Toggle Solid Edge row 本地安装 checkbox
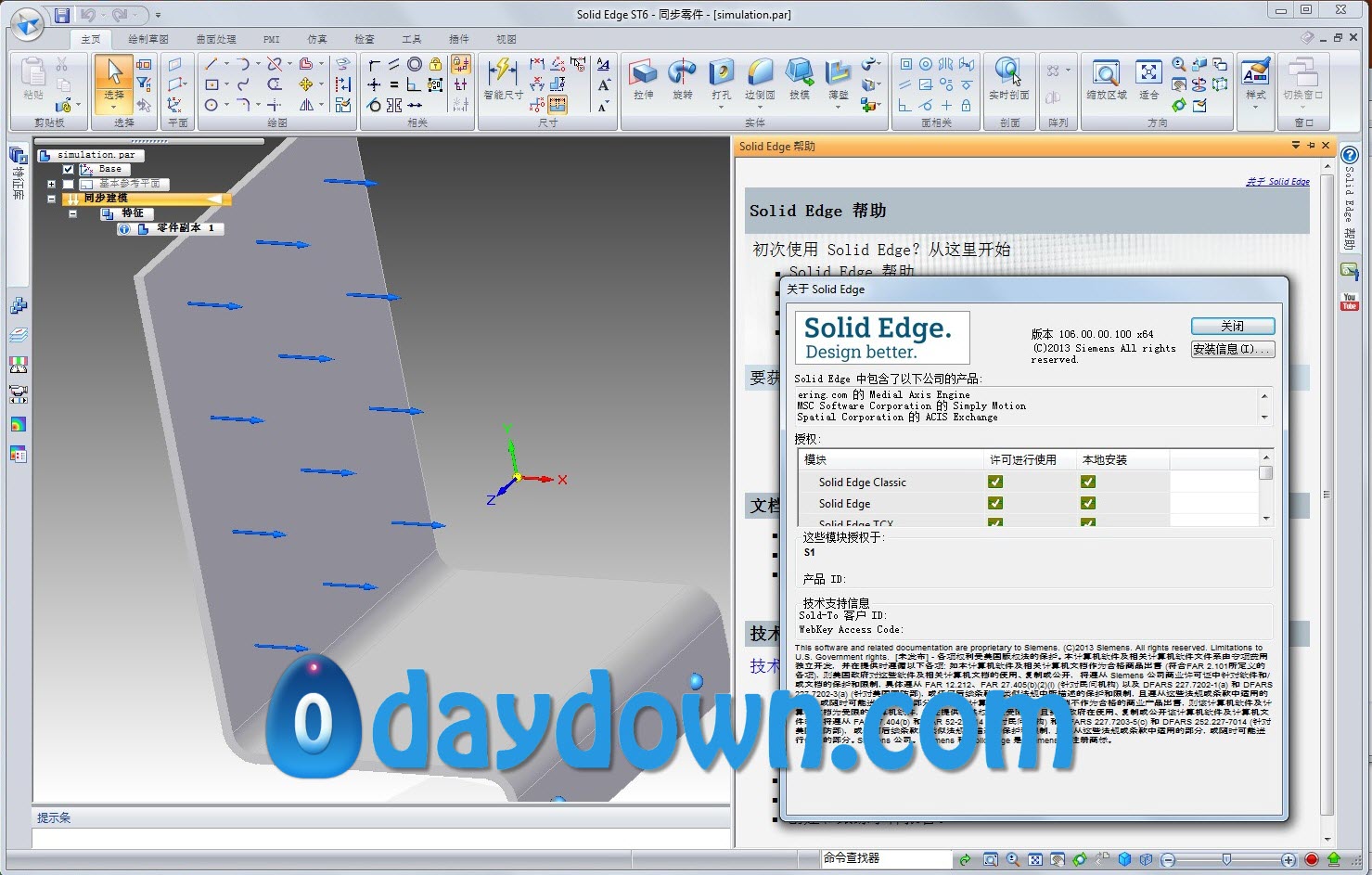Screen dimensions: 1372x875 point(1088,503)
